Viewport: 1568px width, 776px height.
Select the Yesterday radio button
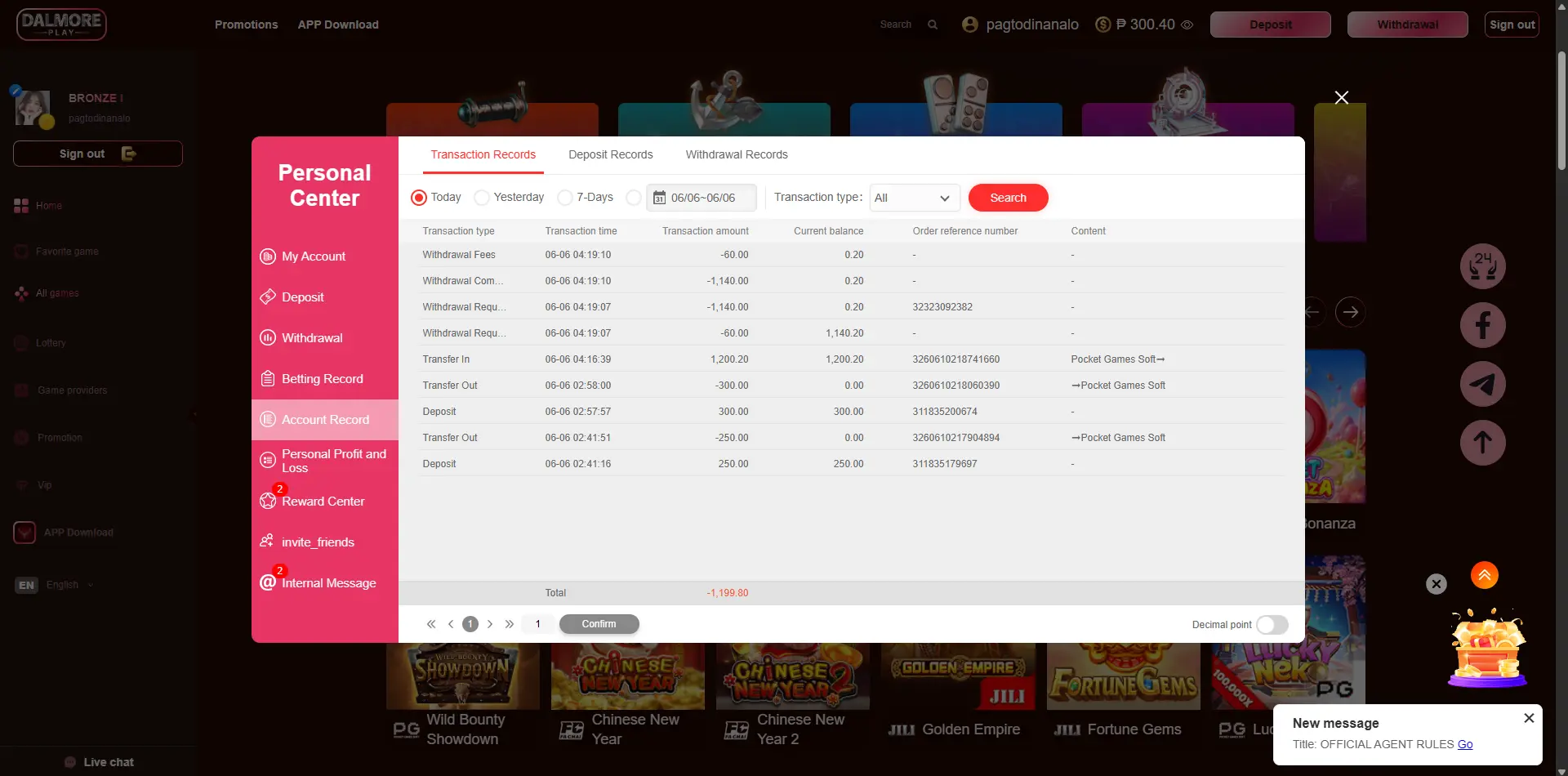(x=482, y=198)
